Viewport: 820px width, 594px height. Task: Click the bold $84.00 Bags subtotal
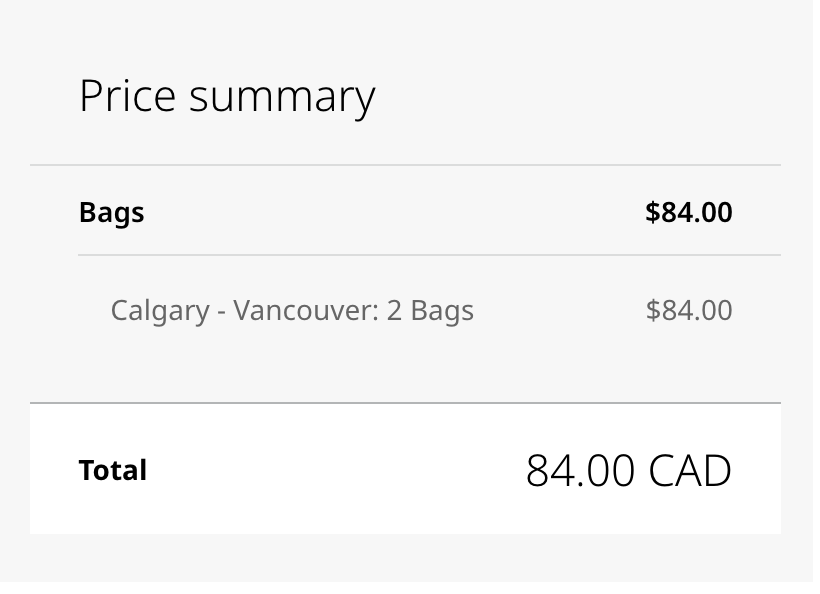click(x=689, y=212)
